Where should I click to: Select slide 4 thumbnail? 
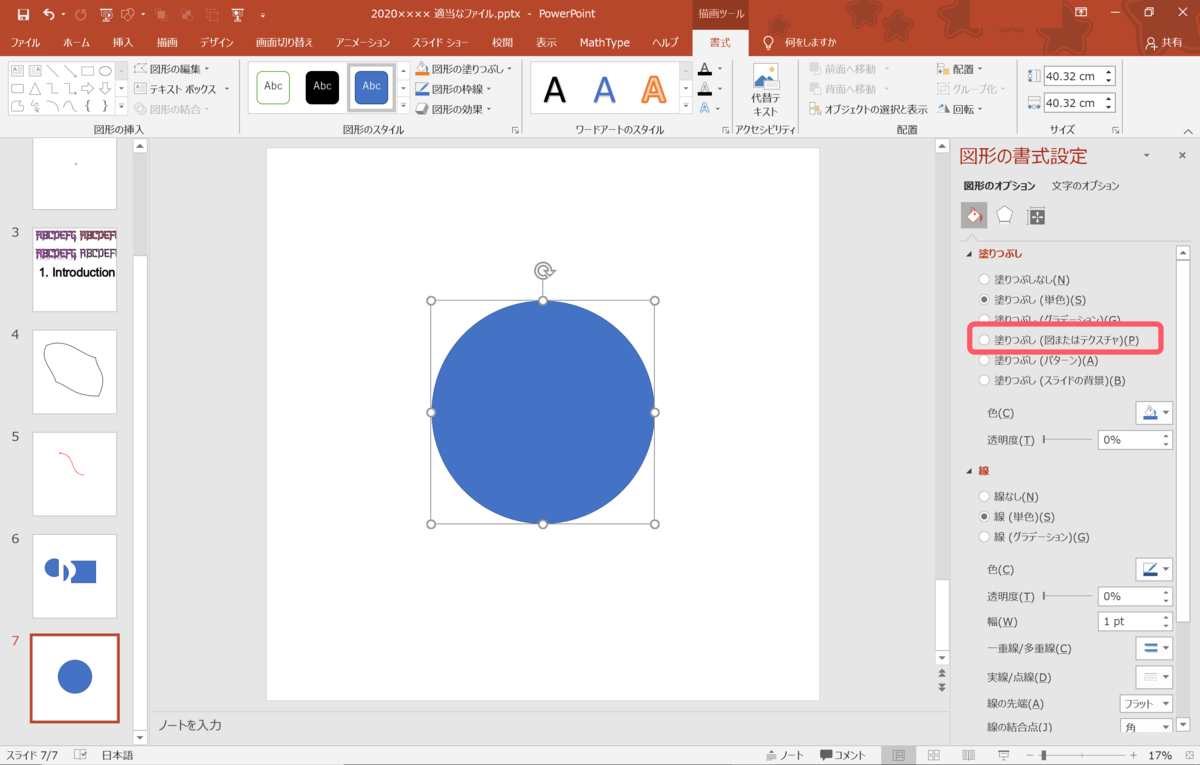(75, 372)
